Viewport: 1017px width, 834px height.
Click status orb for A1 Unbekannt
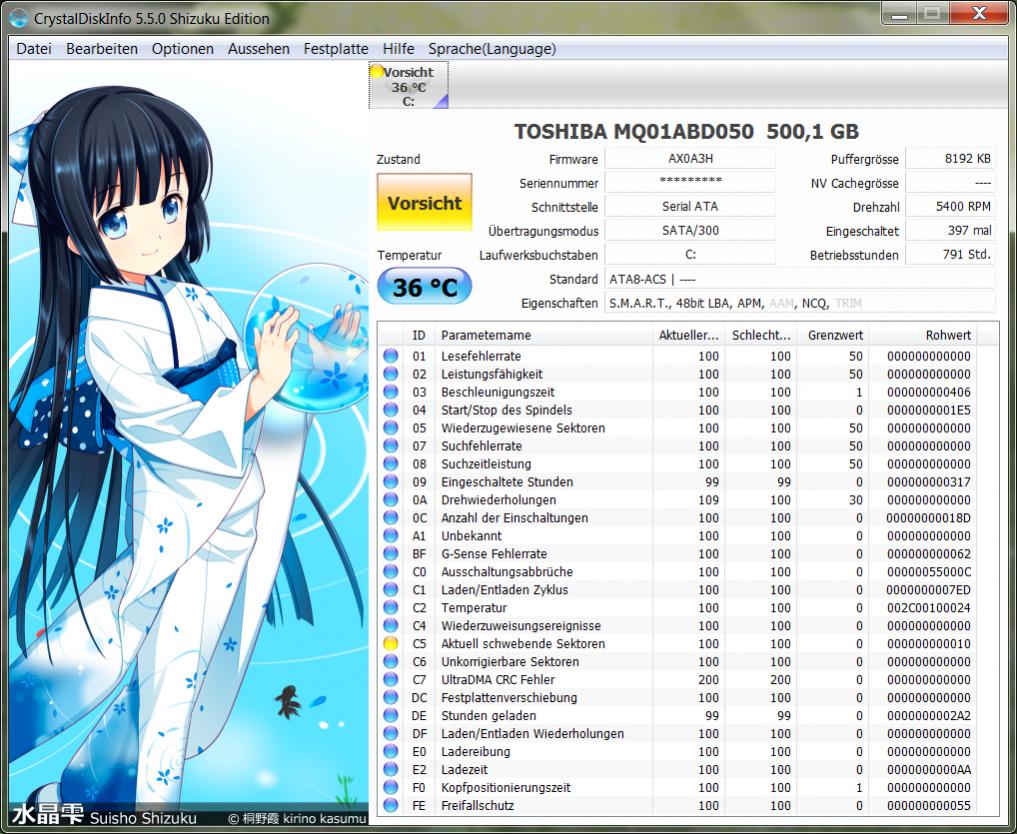[390, 536]
